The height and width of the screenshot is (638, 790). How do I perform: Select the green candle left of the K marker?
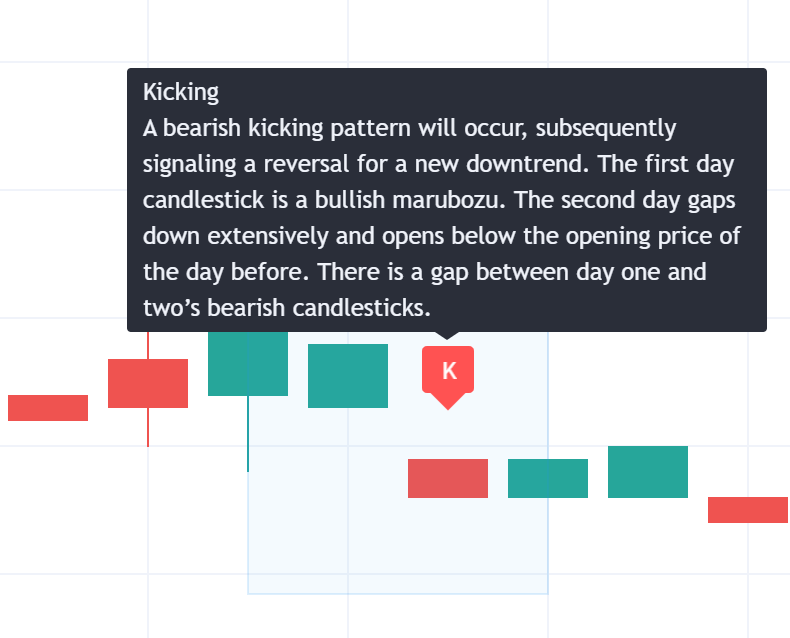click(x=348, y=376)
